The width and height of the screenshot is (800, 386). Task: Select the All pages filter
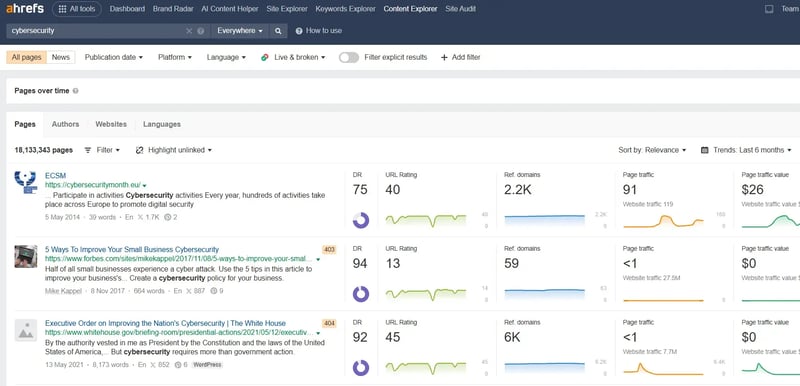tap(27, 57)
